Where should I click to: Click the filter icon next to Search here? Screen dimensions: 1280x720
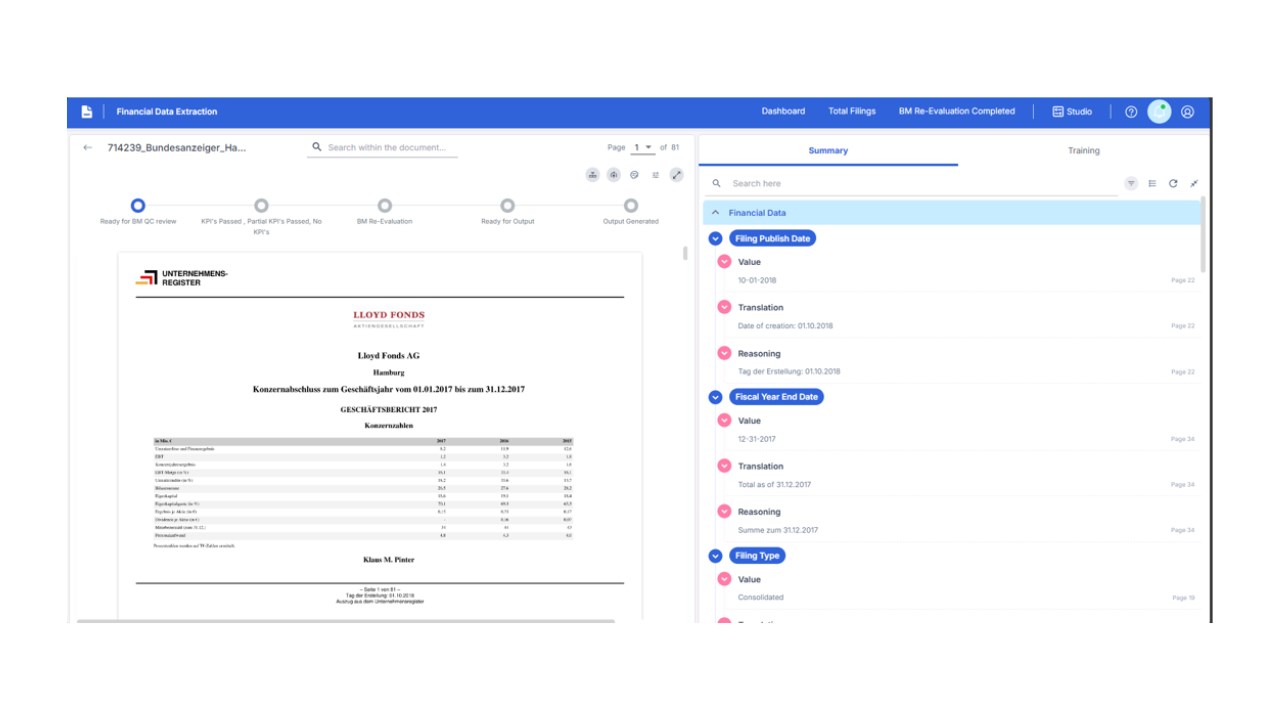(x=1131, y=184)
